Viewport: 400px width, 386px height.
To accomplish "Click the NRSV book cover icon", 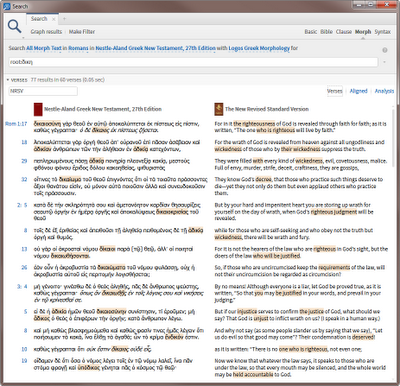I will click(x=219, y=109).
